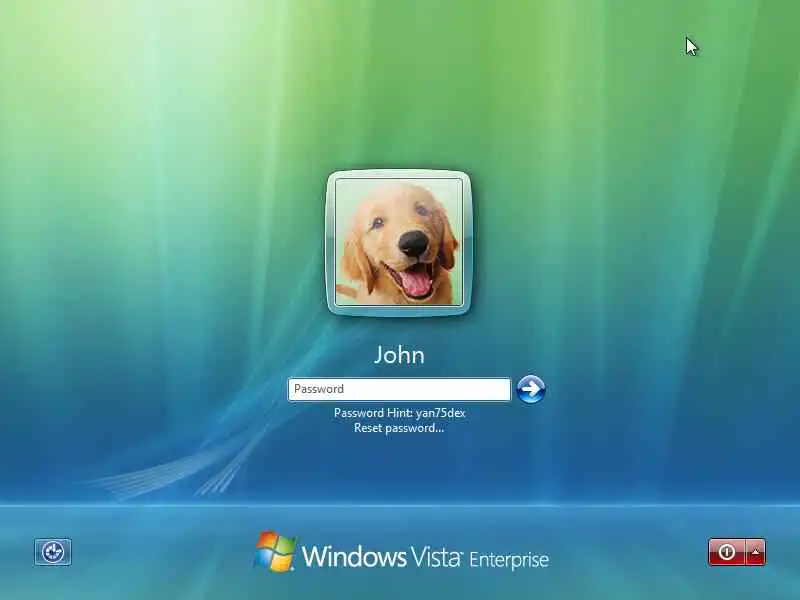Click the Password Hint: yan75dex text
Image resolution: width=800 pixels, height=600 pixels.
pos(399,413)
